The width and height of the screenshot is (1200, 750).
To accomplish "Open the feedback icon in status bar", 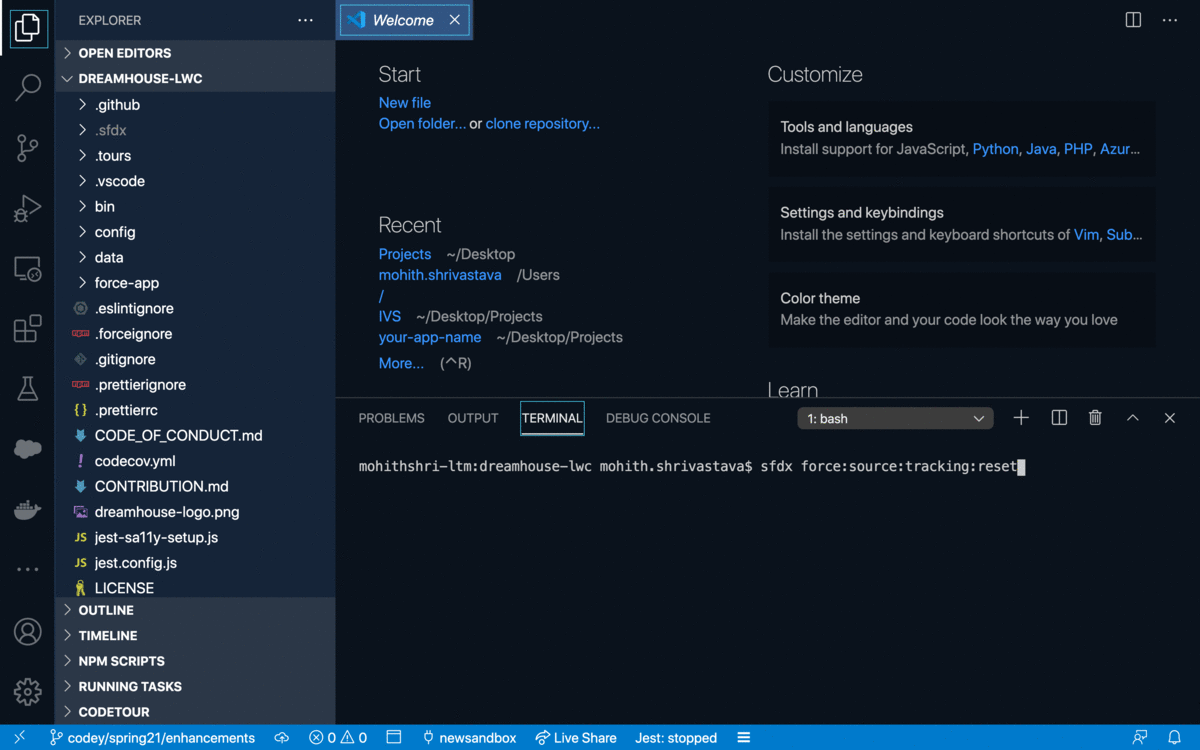I will click(x=1140, y=738).
